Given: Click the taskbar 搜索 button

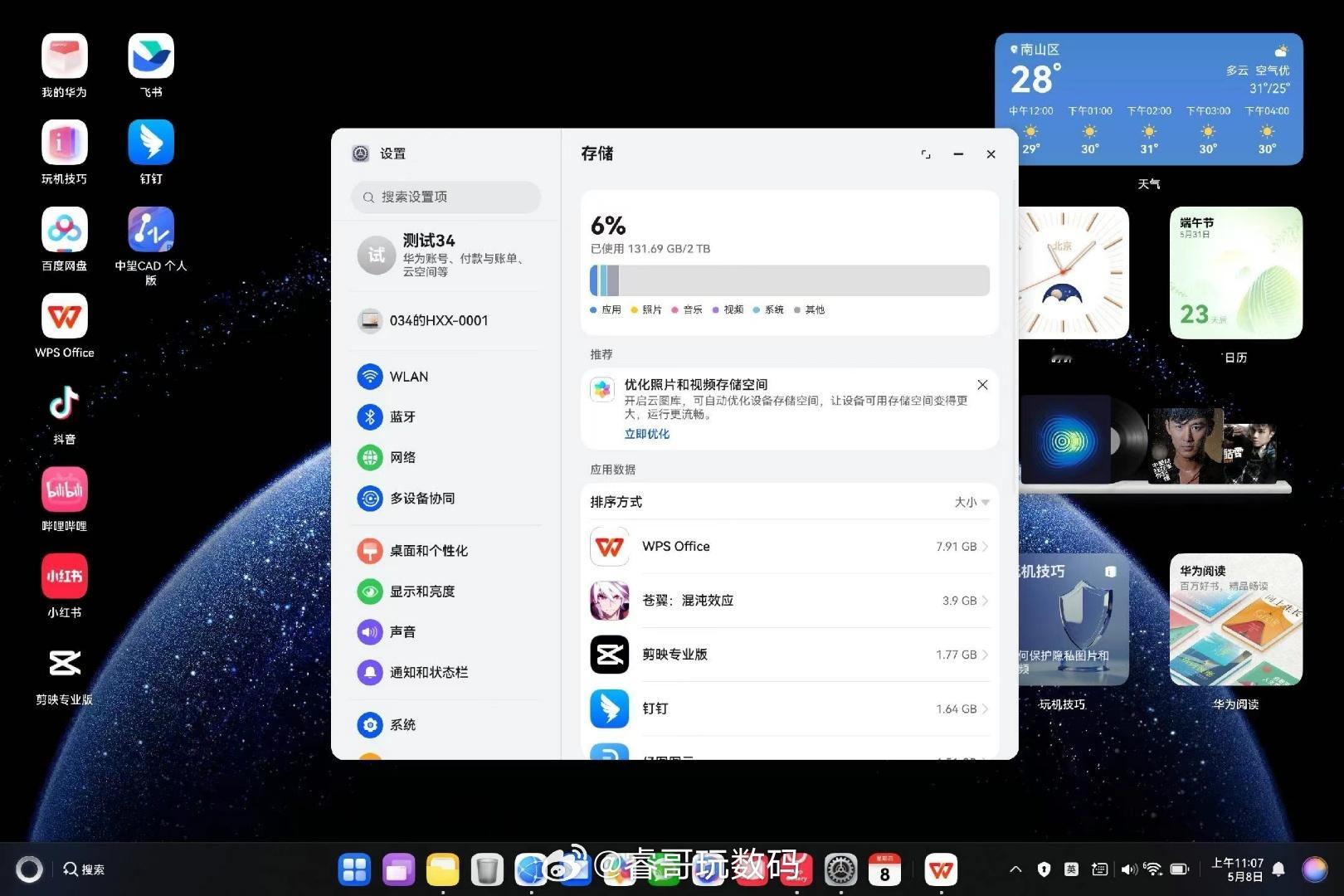Looking at the screenshot, I should click(x=84, y=869).
